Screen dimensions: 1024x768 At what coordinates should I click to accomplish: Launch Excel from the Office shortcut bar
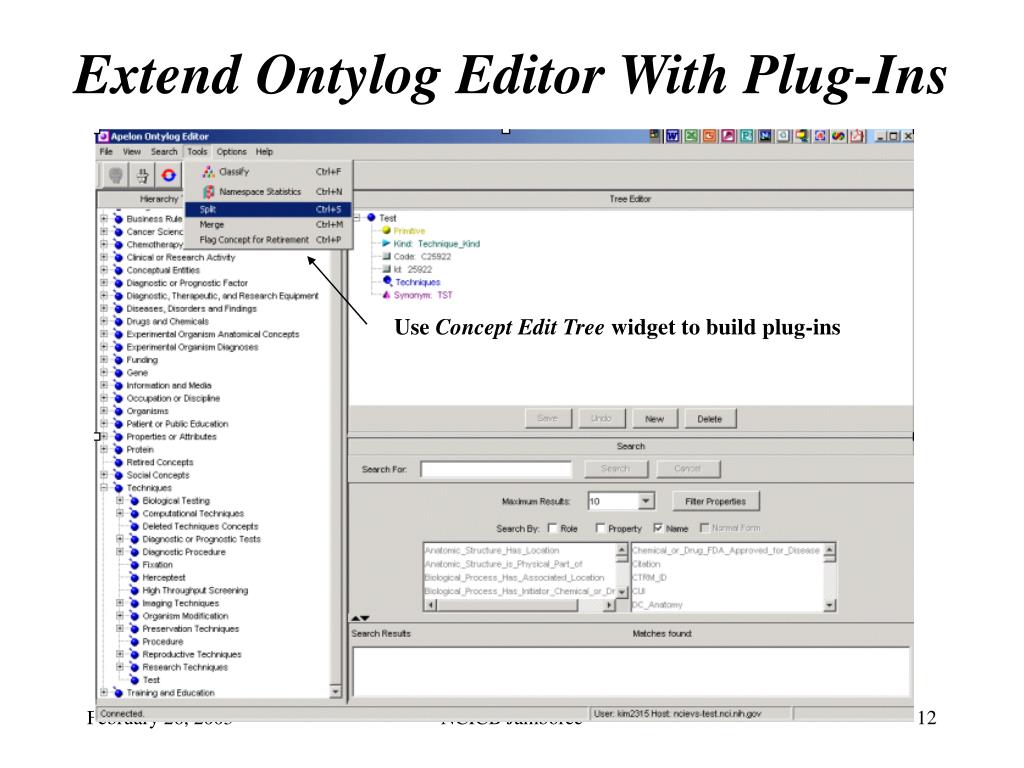691,136
